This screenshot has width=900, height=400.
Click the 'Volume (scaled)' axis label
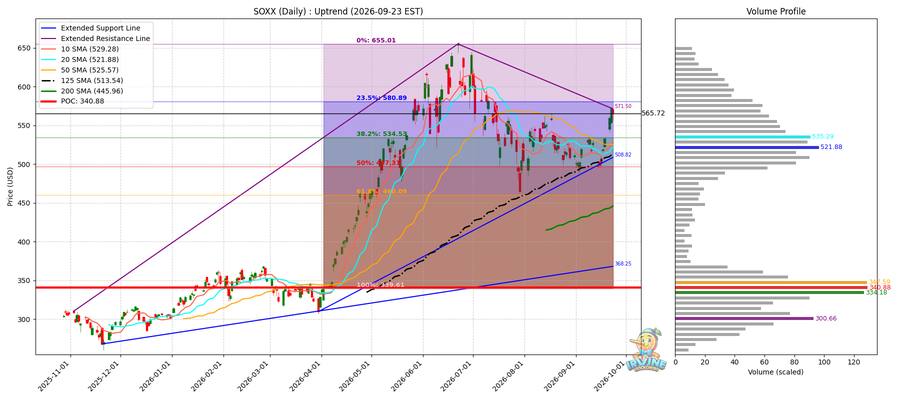775,372
